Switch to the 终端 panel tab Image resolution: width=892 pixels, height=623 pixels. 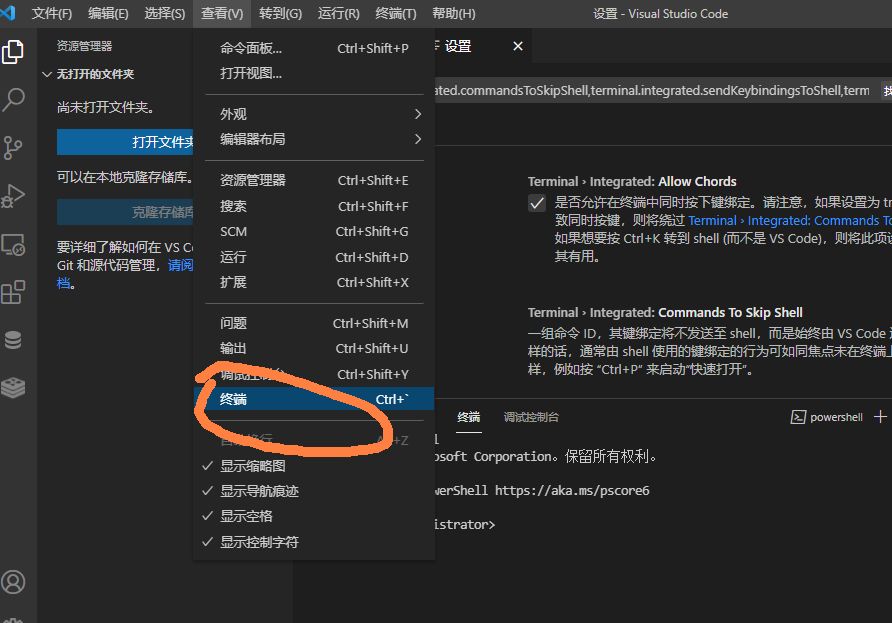tap(469, 417)
